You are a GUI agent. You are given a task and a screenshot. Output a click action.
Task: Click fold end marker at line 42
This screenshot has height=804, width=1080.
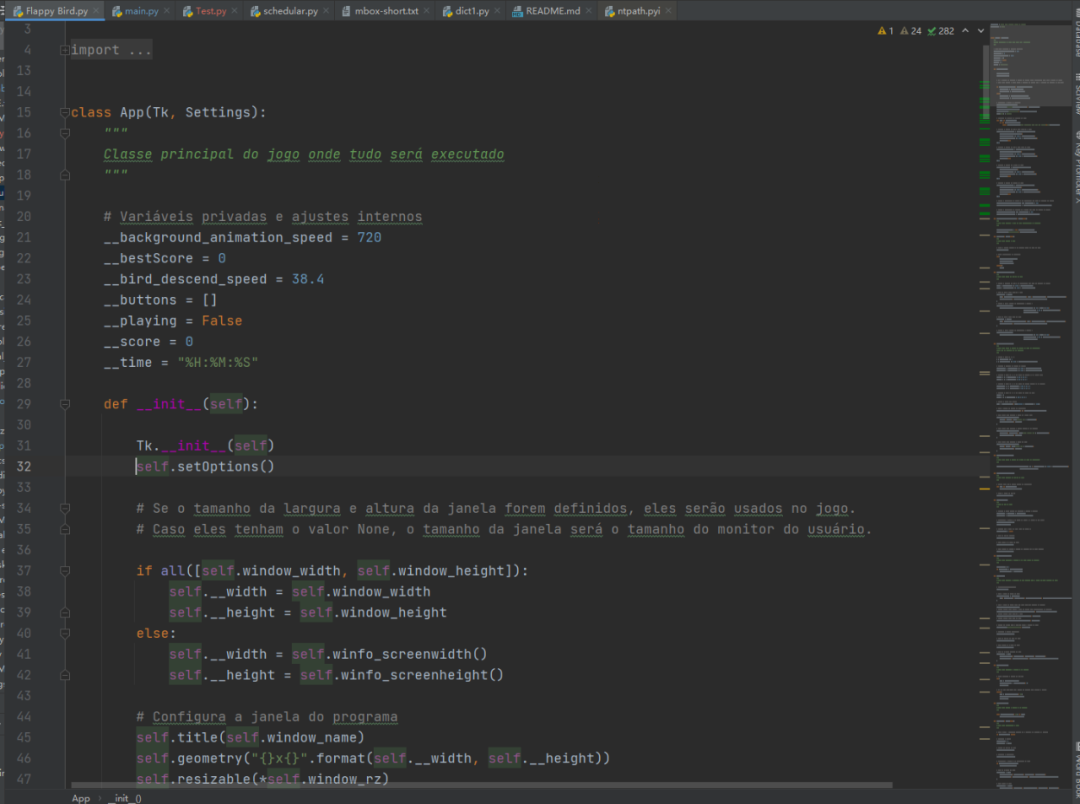pos(65,676)
